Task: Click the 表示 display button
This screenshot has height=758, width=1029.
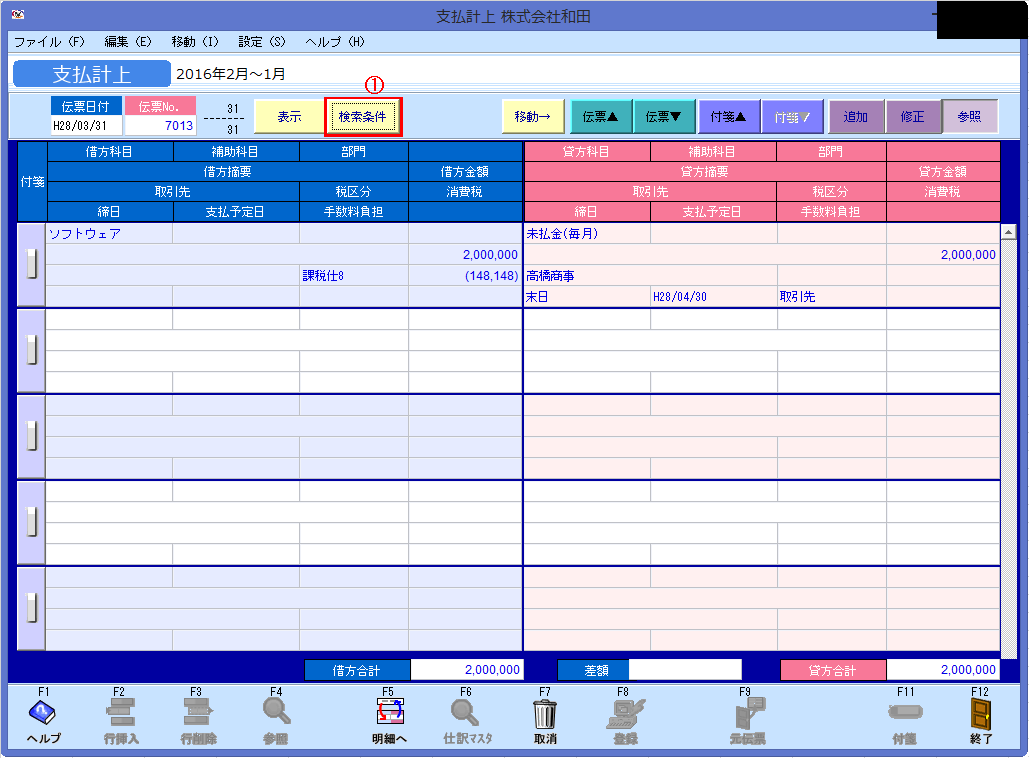Action: (287, 116)
